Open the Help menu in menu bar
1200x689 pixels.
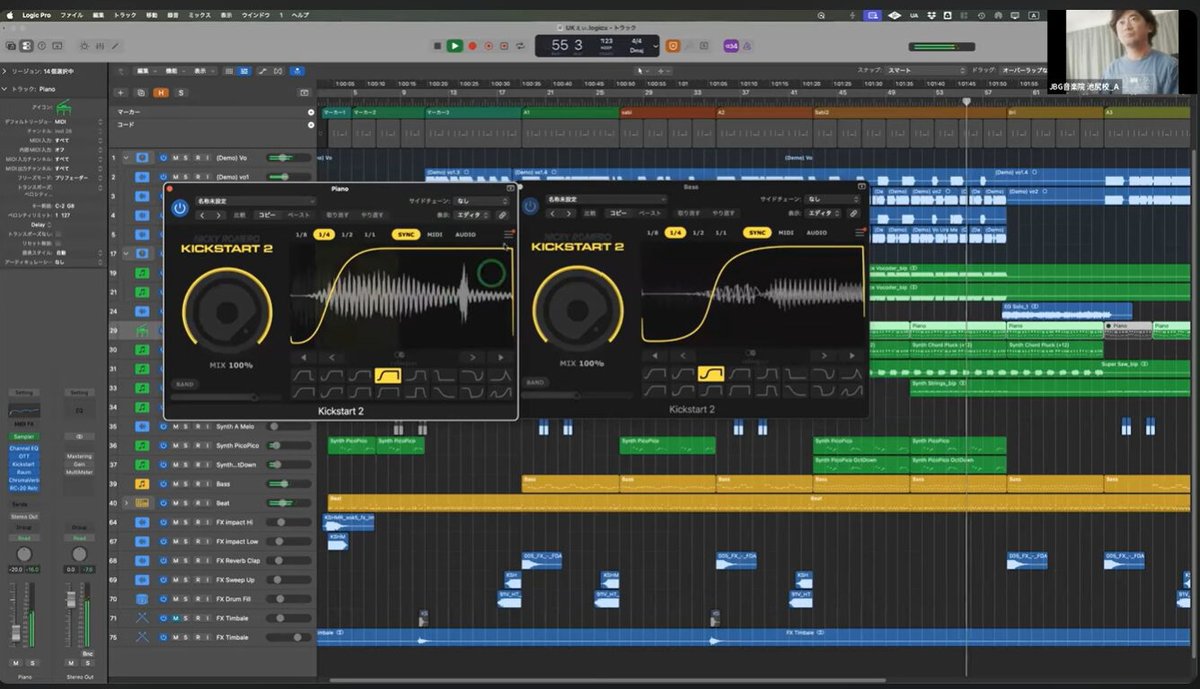(x=300, y=16)
